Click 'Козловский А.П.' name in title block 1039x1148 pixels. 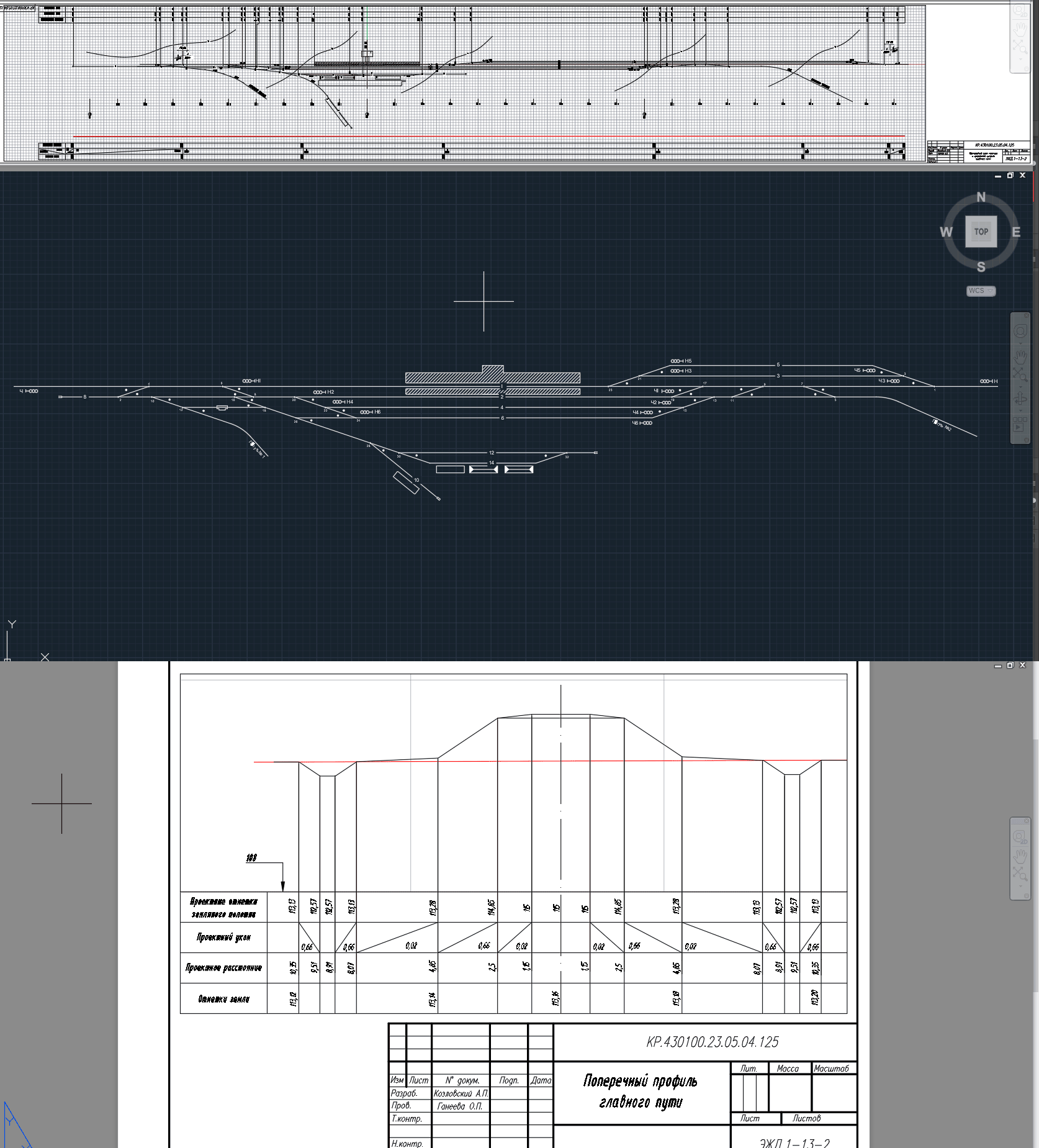[x=461, y=1093]
